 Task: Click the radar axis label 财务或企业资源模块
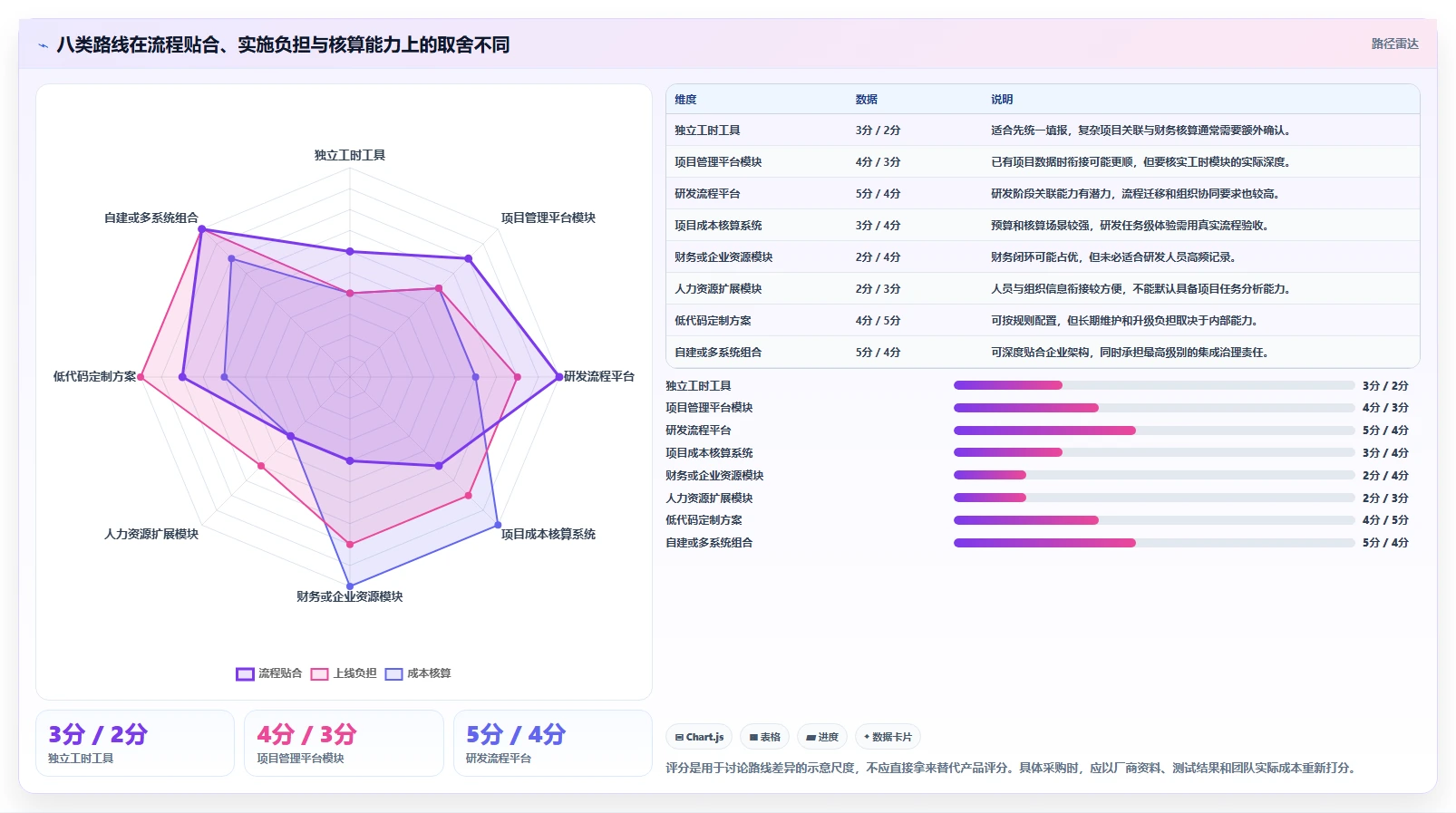pyautogui.click(x=350, y=596)
